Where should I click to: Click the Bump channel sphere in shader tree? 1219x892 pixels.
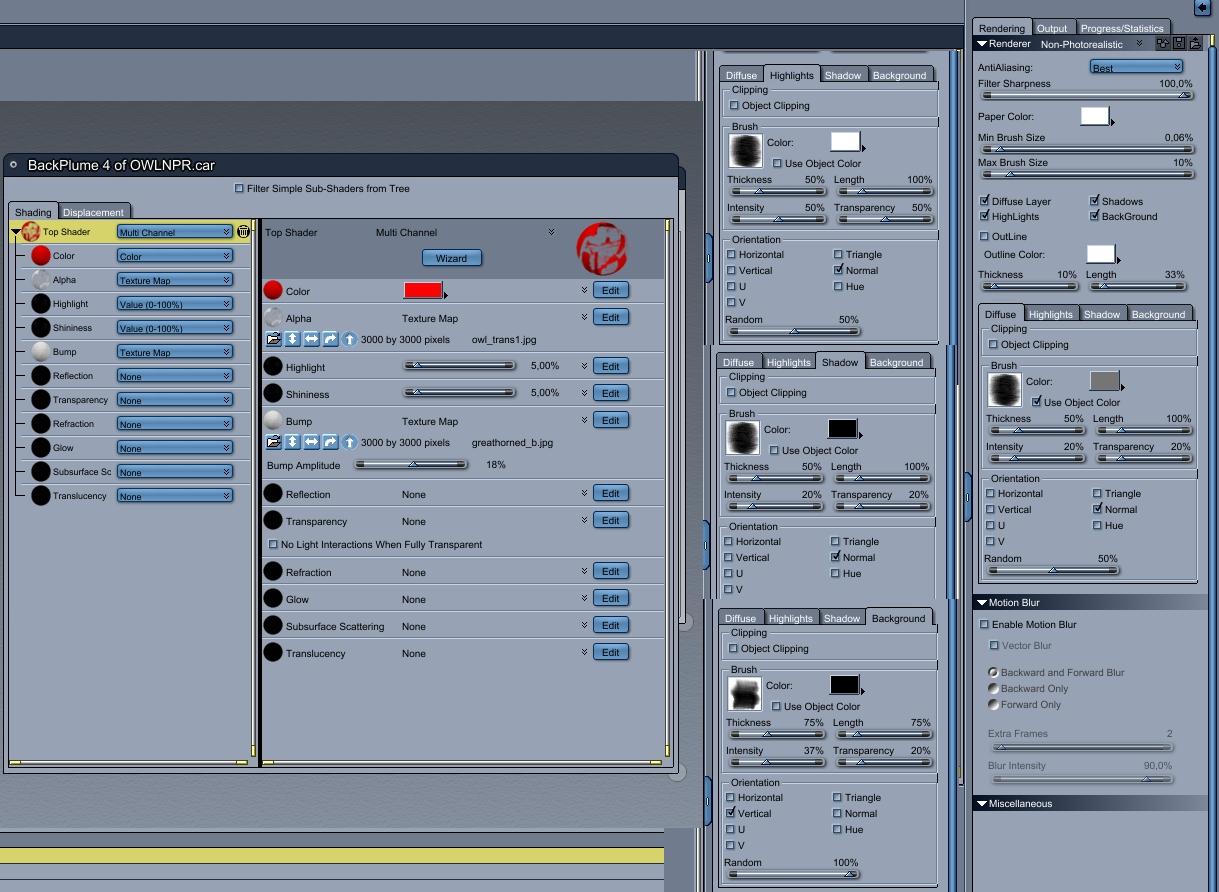[41, 352]
